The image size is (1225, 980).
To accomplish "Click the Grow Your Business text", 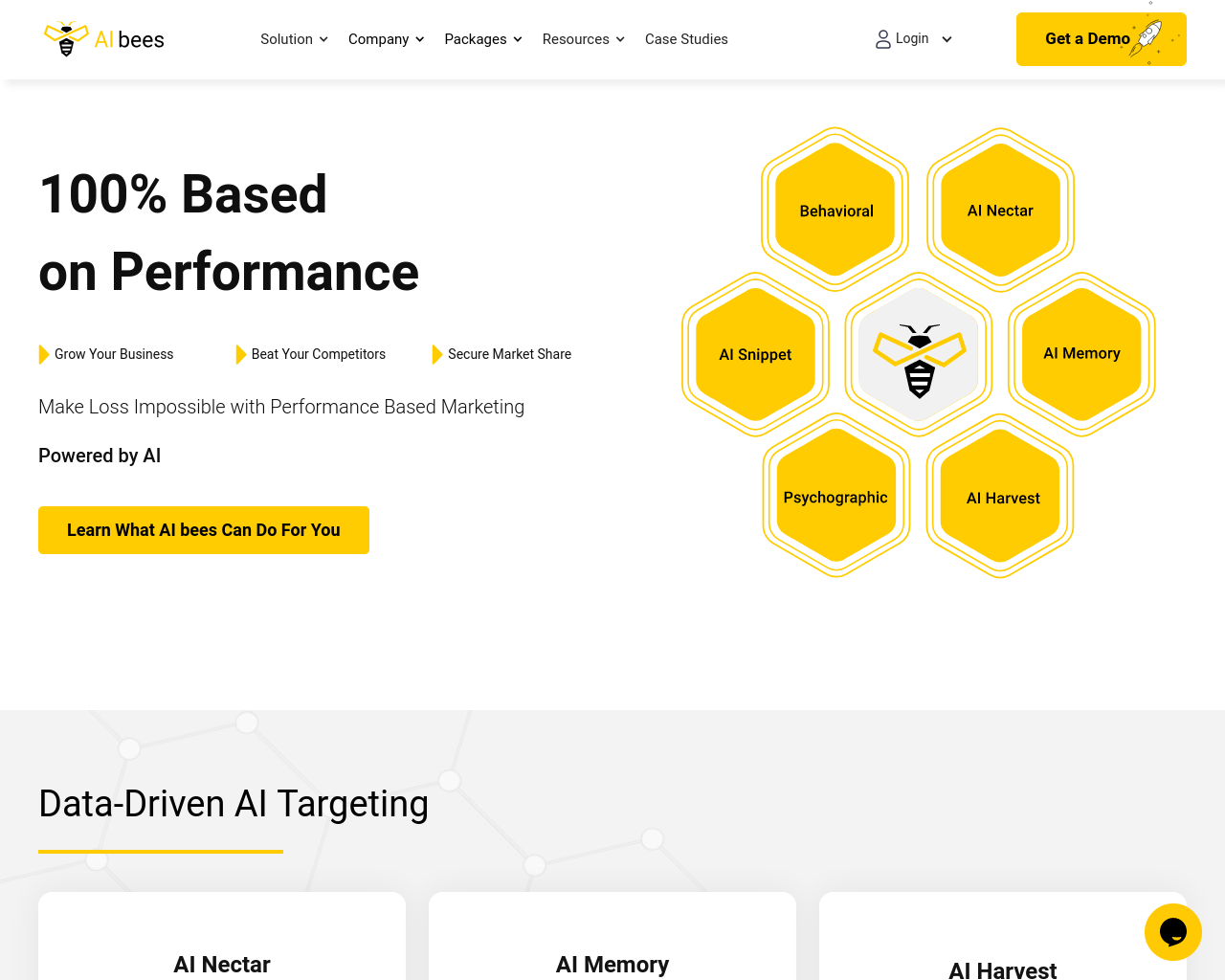I will (x=114, y=354).
